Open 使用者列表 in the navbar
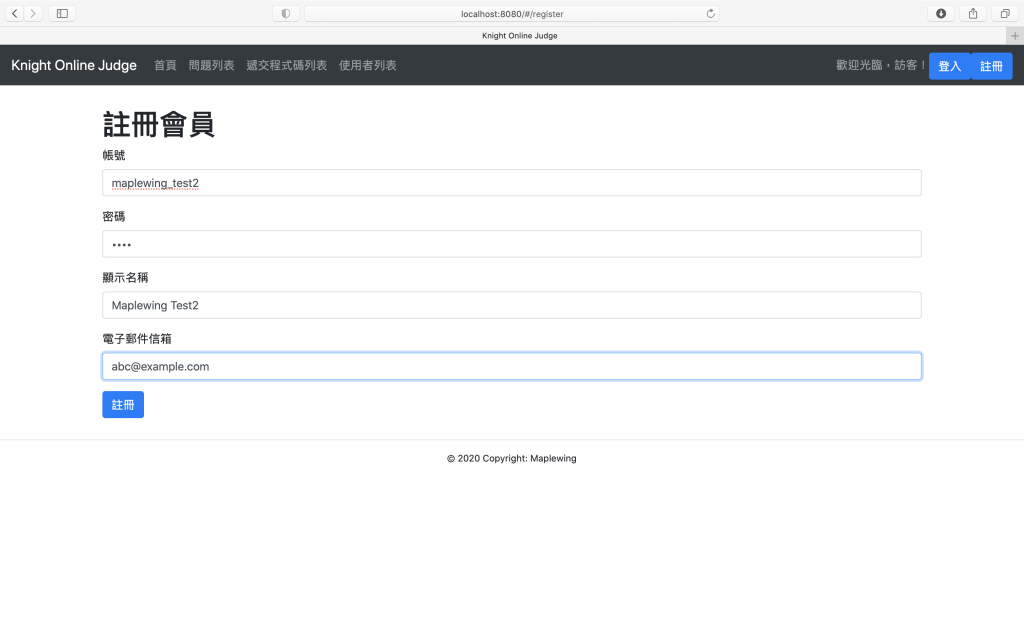The height and width of the screenshot is (640, 1024). tap(368, 65)
